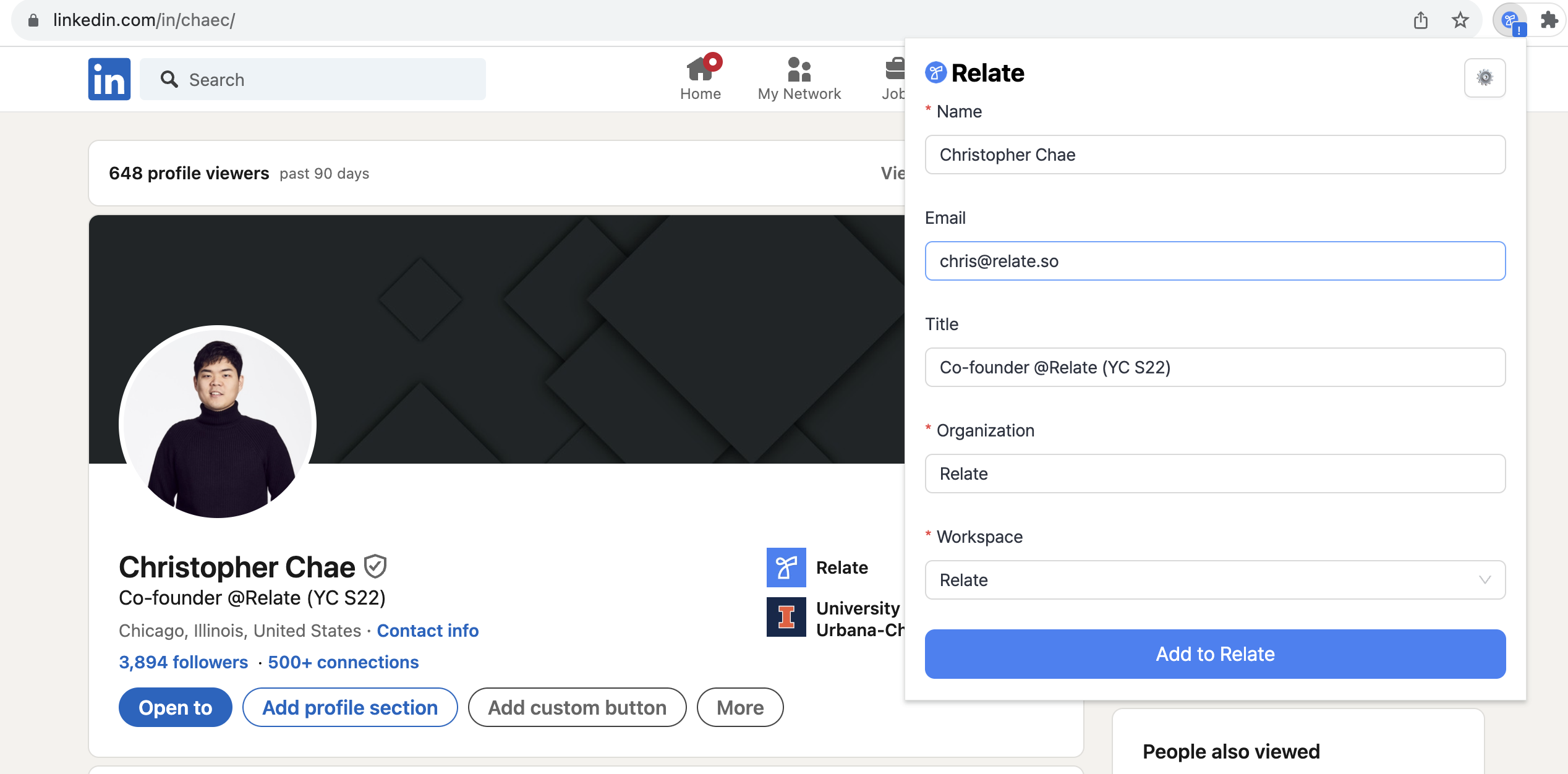Click Add to Relate button
This screenshot has width=1568, height=774.
tap(1214, 653)
